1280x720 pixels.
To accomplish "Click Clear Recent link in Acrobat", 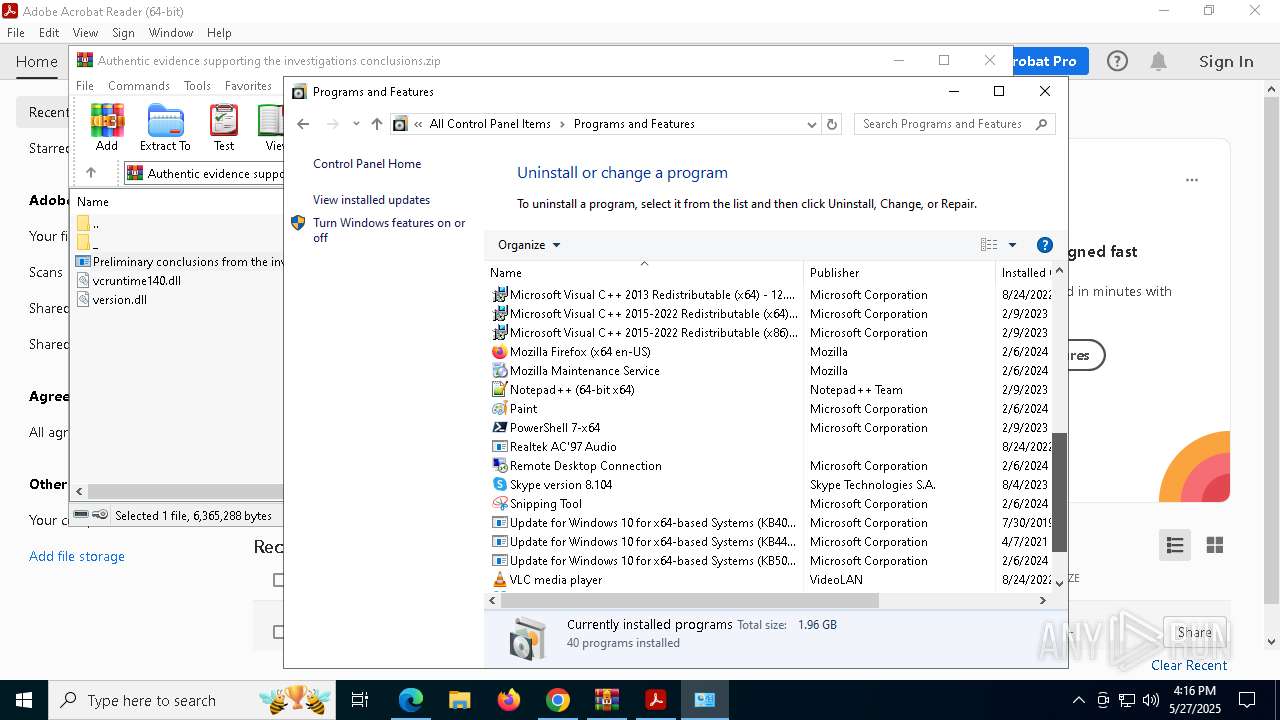I will [1189, 665].
